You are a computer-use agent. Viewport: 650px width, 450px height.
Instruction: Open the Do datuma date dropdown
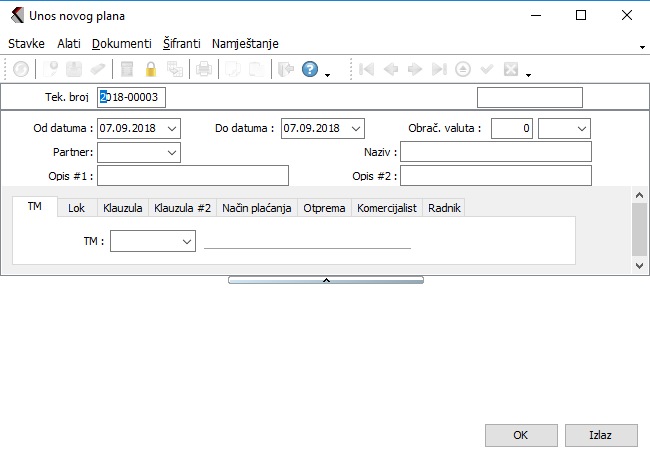pyautogui.click(x=356, y=128)
